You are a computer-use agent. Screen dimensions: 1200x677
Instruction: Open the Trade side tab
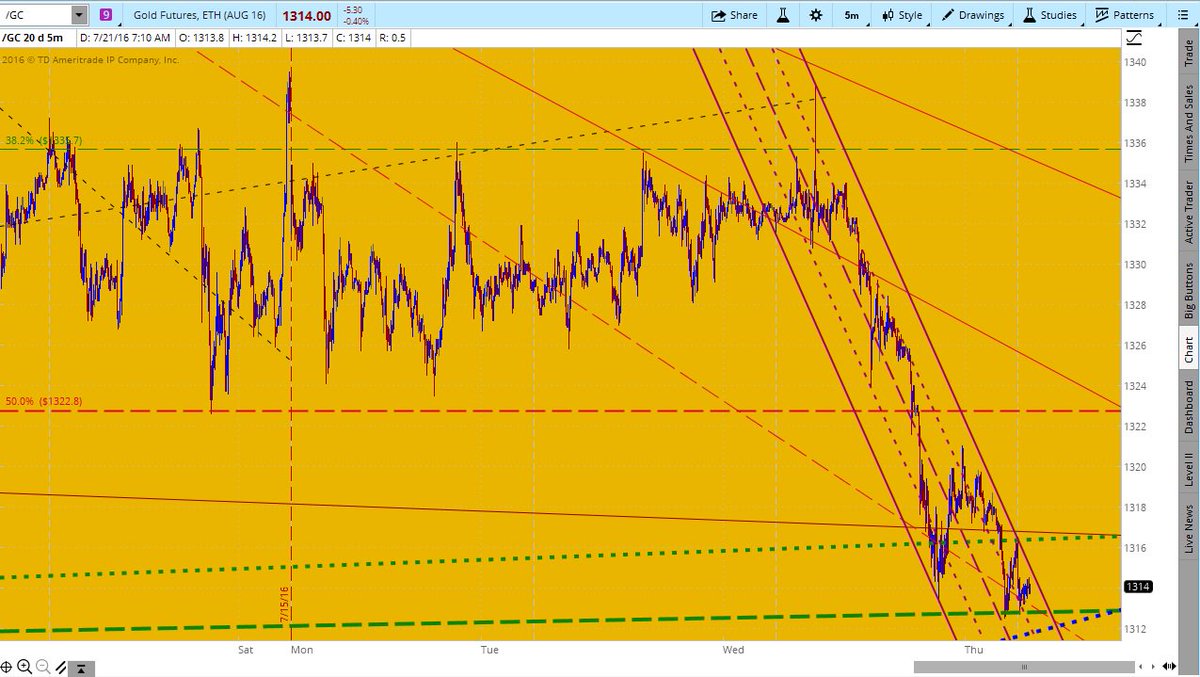[x=1188, y=53]
